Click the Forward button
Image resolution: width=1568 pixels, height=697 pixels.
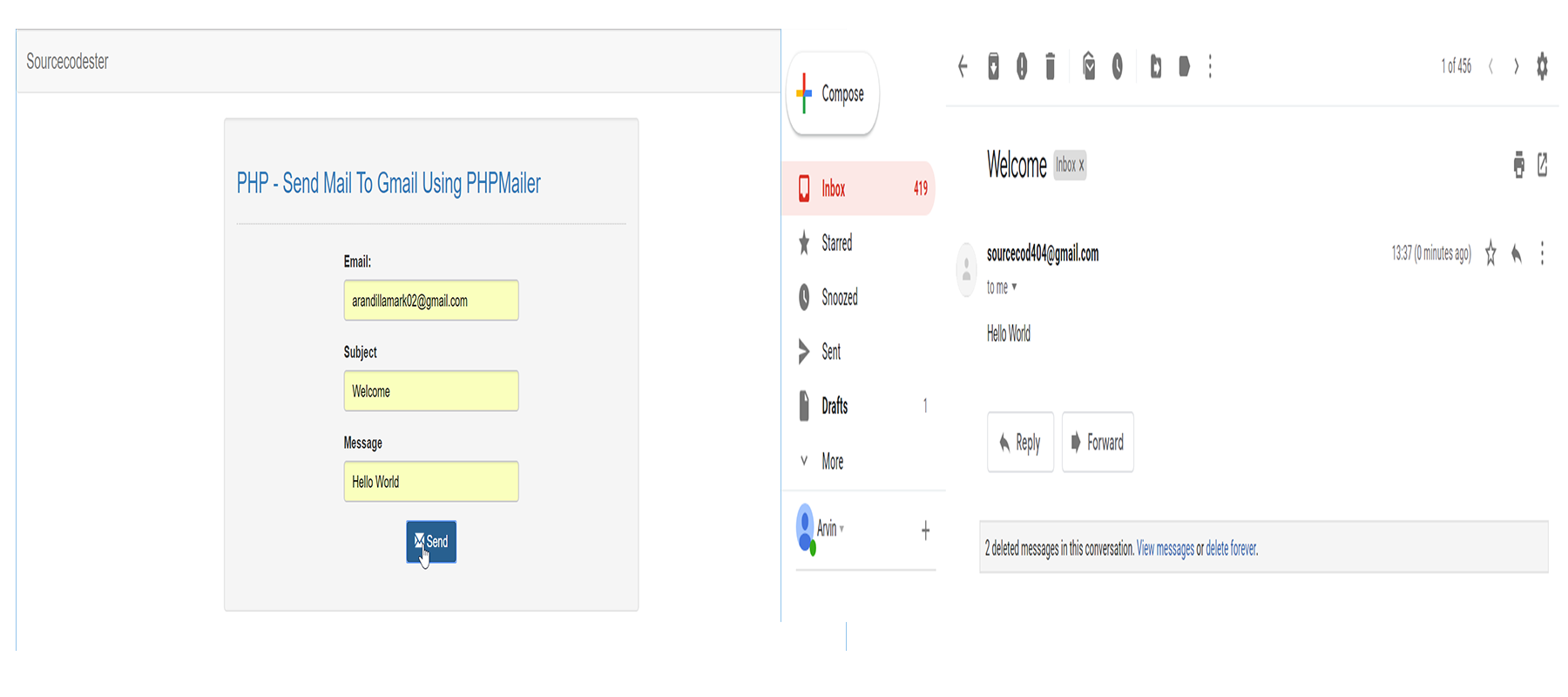click(x=1098, y=442)
